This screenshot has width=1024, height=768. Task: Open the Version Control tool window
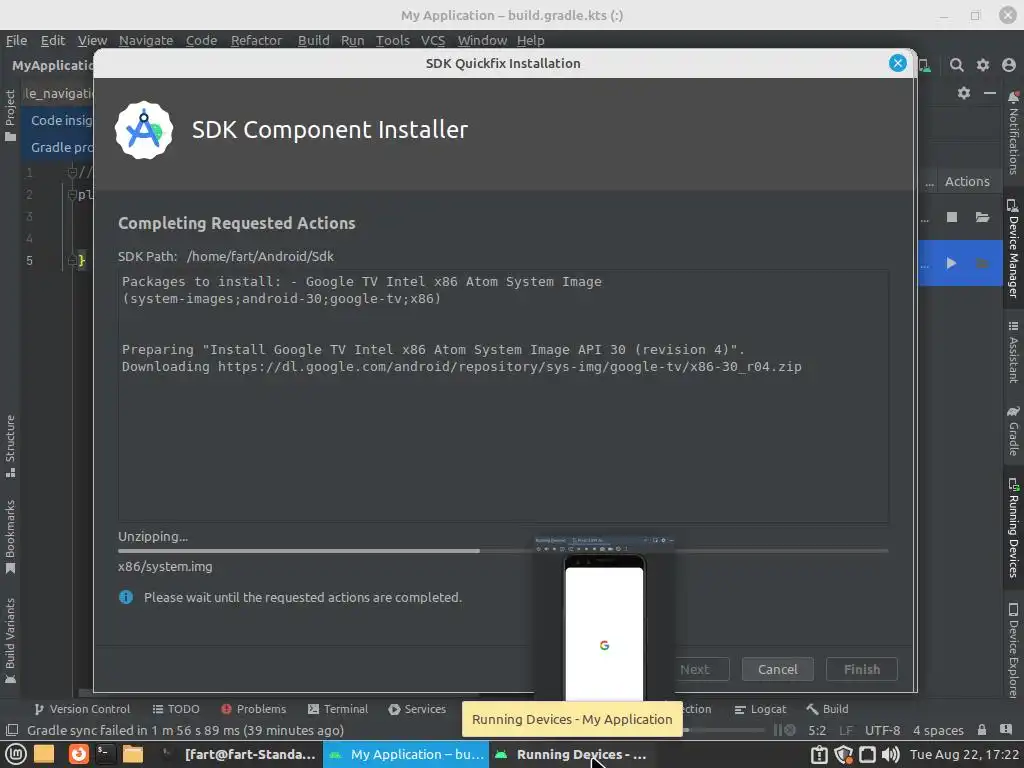tap(82, 709)
